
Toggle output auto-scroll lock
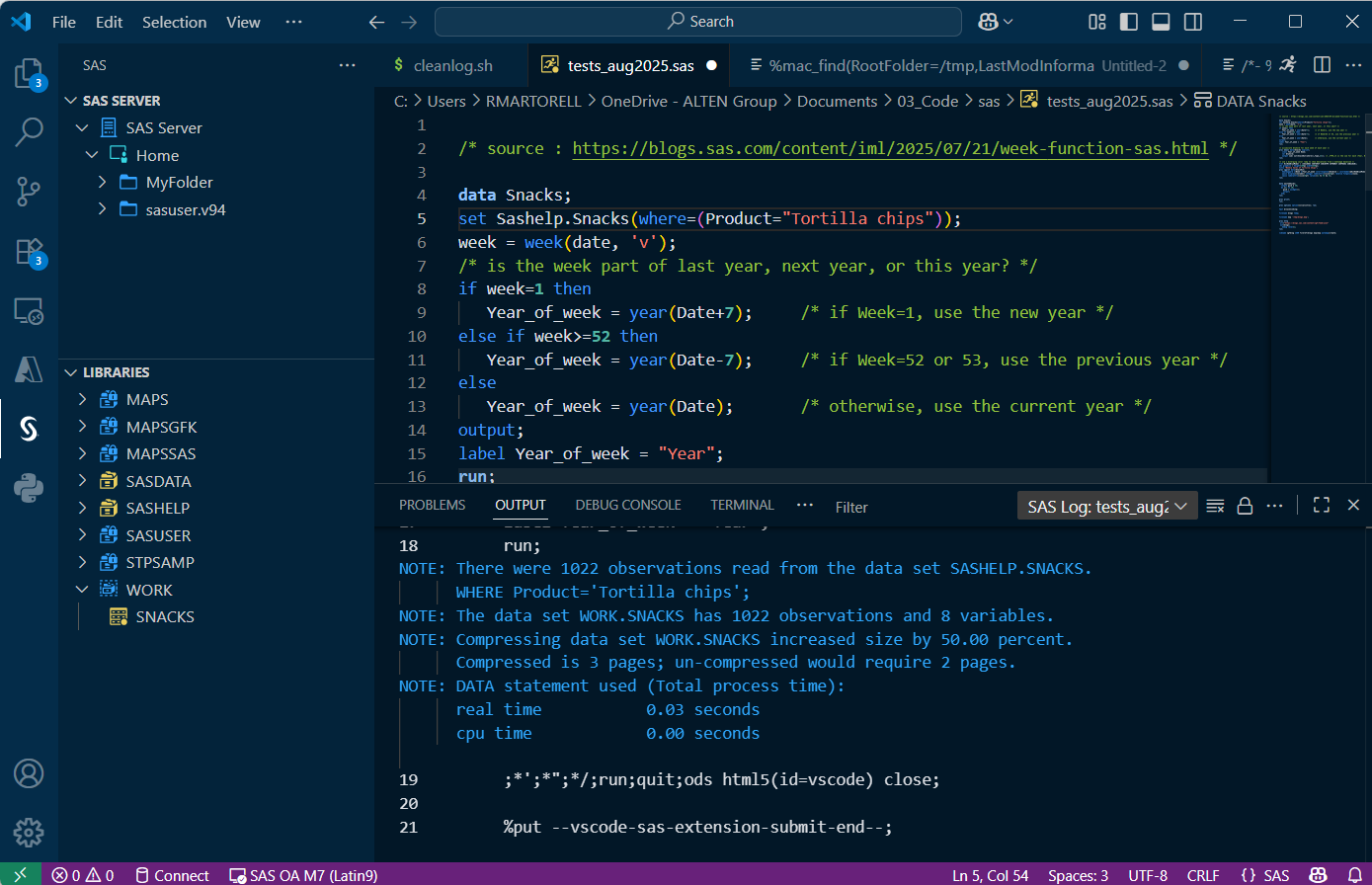(x=1245, y=506)
